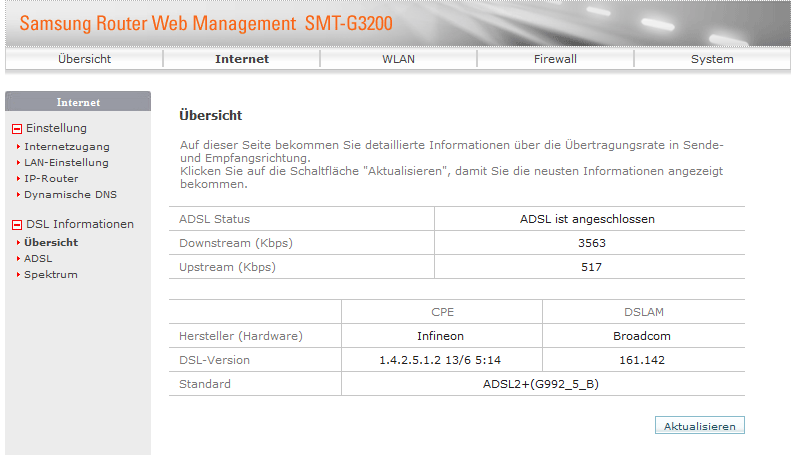Switch to the WLAN tab
Image resolution: width=796 pixels, height=455 pixels.
coord(398,59)
